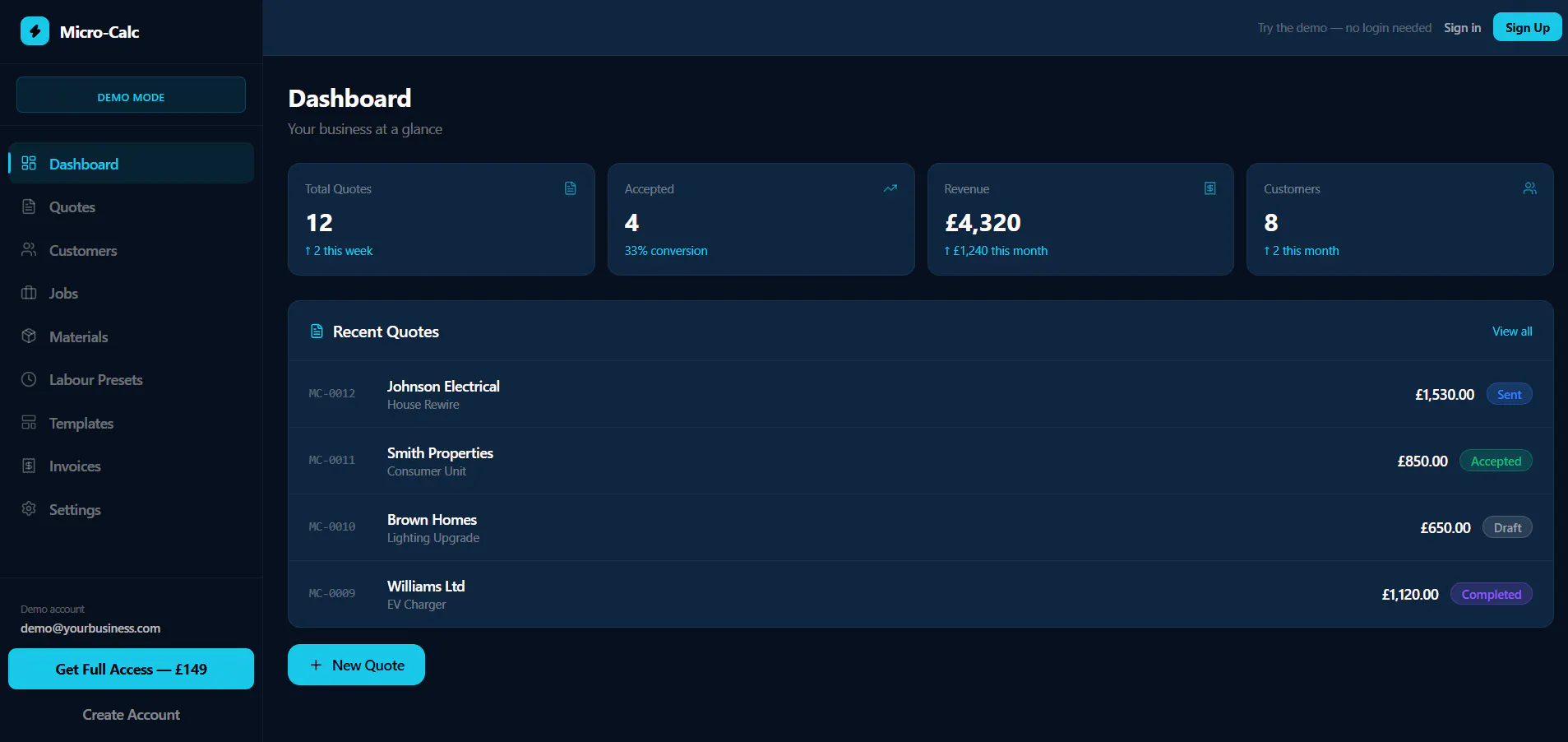The height and width of the screenshot is (742, 1568).
Task: Click the Quotes document icon in sidebar
Action: (29, 206)
